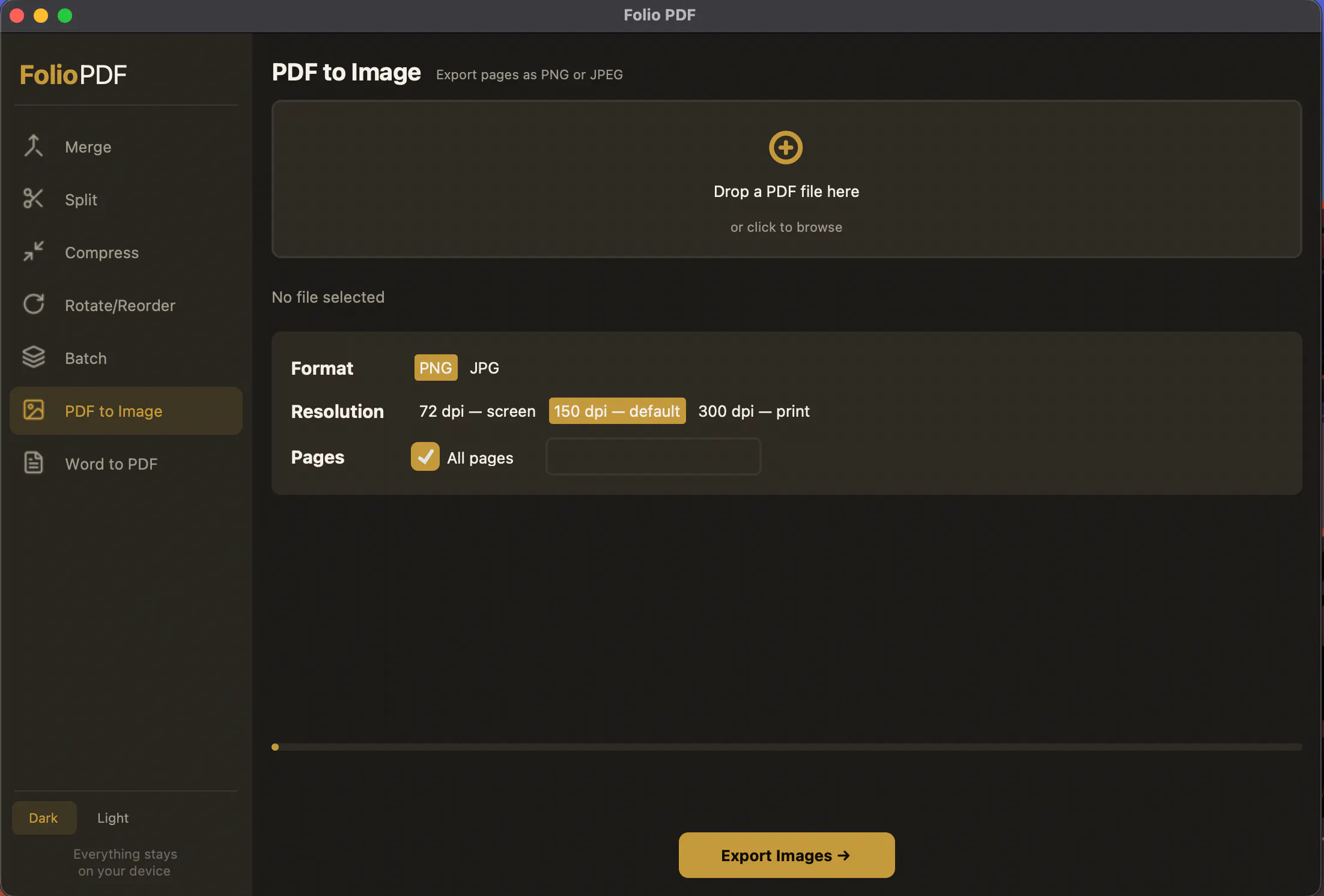Screen dimensions: 1324x896
Task: Click the Batch layers icon
Action: pos(34,357)
